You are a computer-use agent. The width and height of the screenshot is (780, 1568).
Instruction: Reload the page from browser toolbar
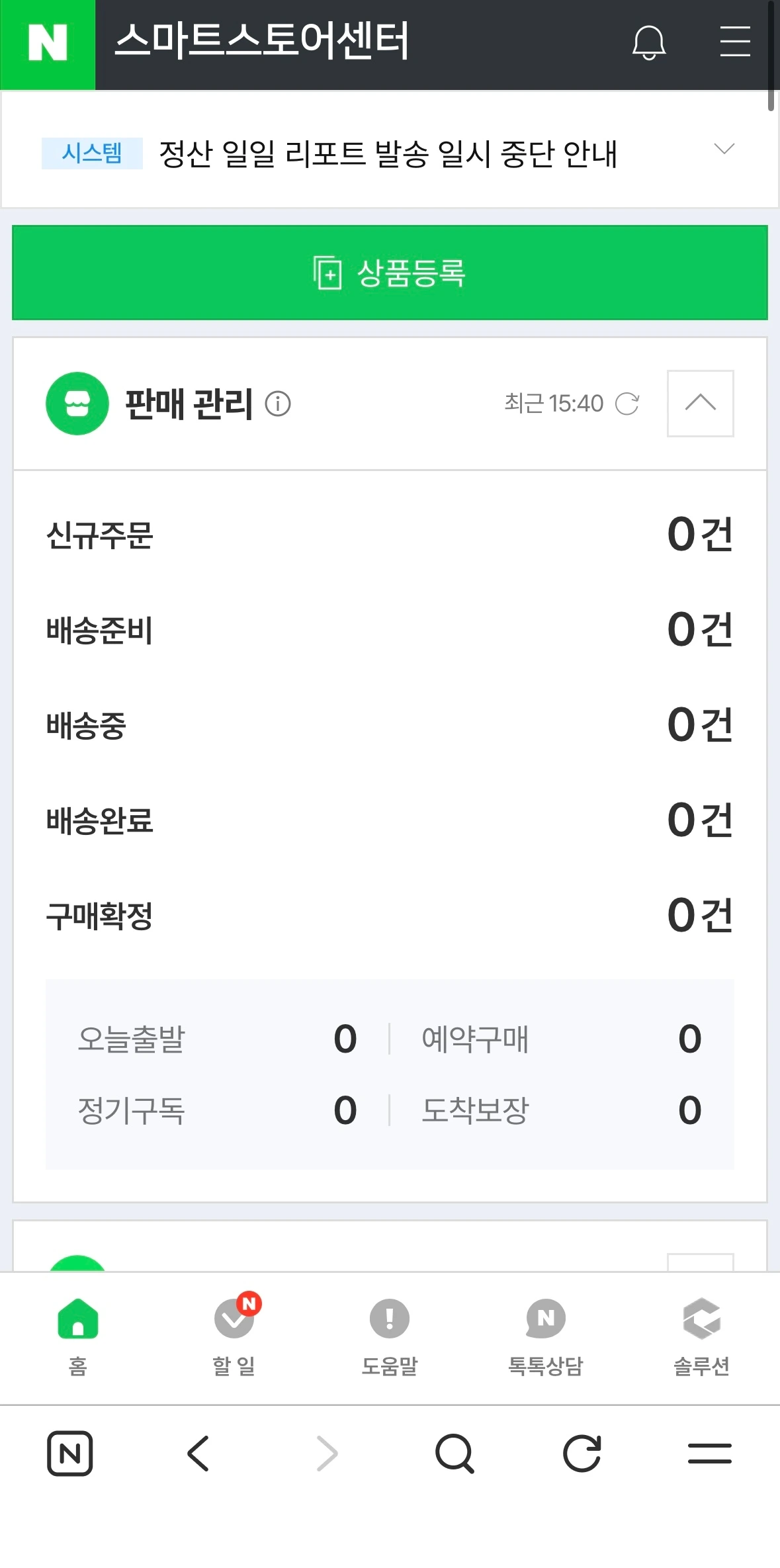[x=582, y=1454]
